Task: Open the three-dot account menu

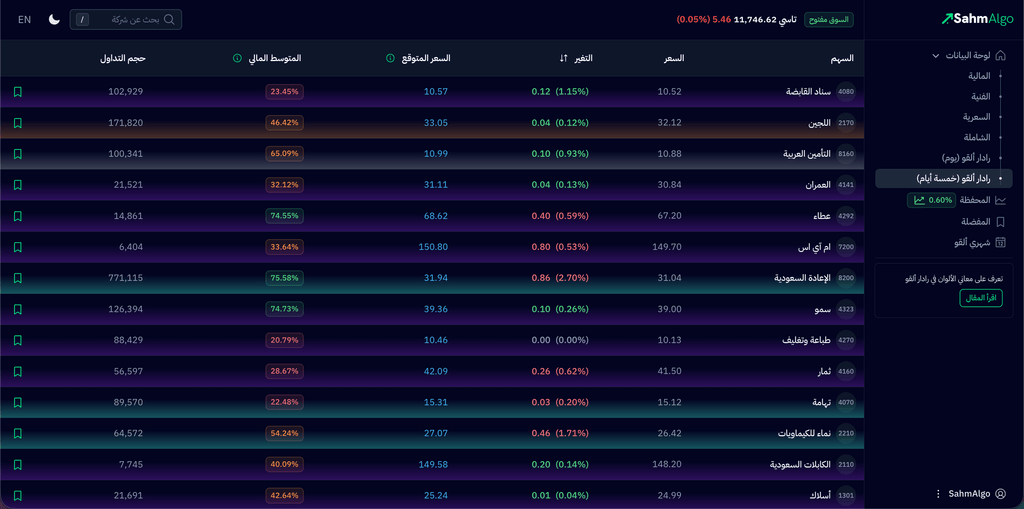Action: tap(937, 494)
